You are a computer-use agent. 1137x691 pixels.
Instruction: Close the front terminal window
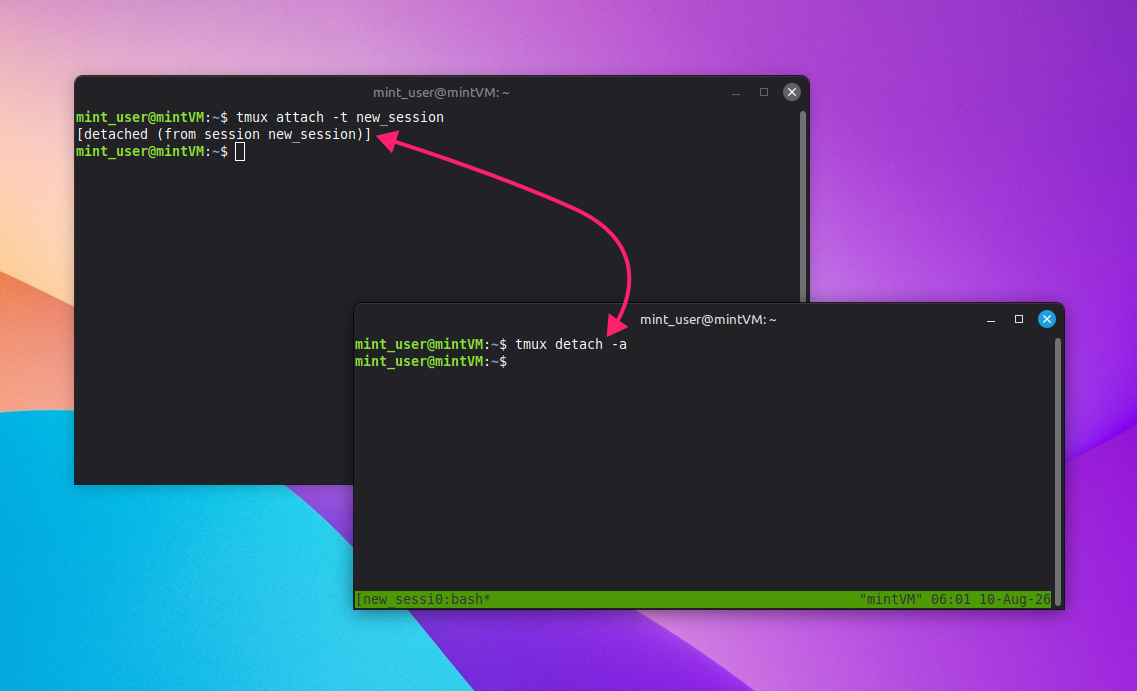click(1046, 319)
